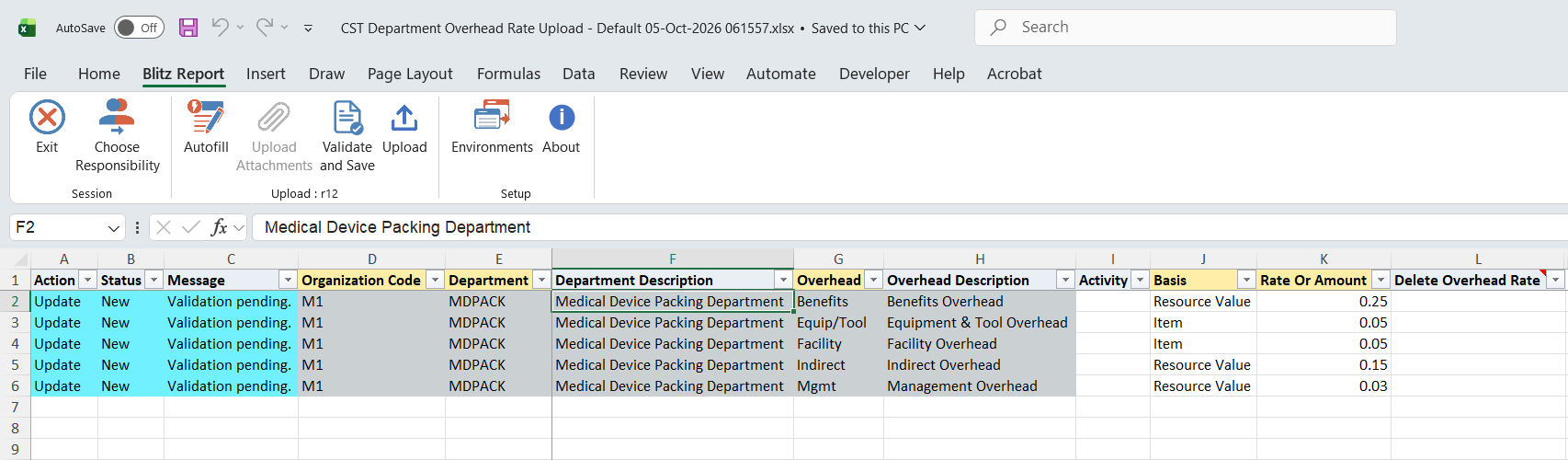The height and width of the screenshot is (460, 1568).
Task: Open the Redo history dropdown
Action: 285,28
